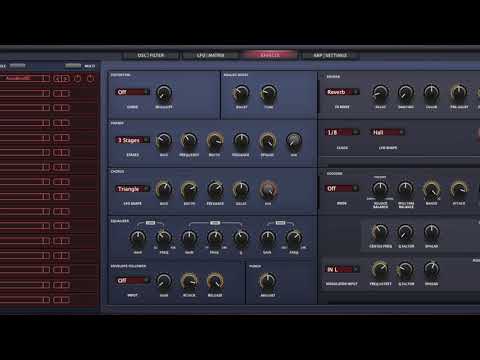Viewport: 480px width, 360px height.
Task: Click the Analog Boost tone knob
Action: [x=269, y=93]
